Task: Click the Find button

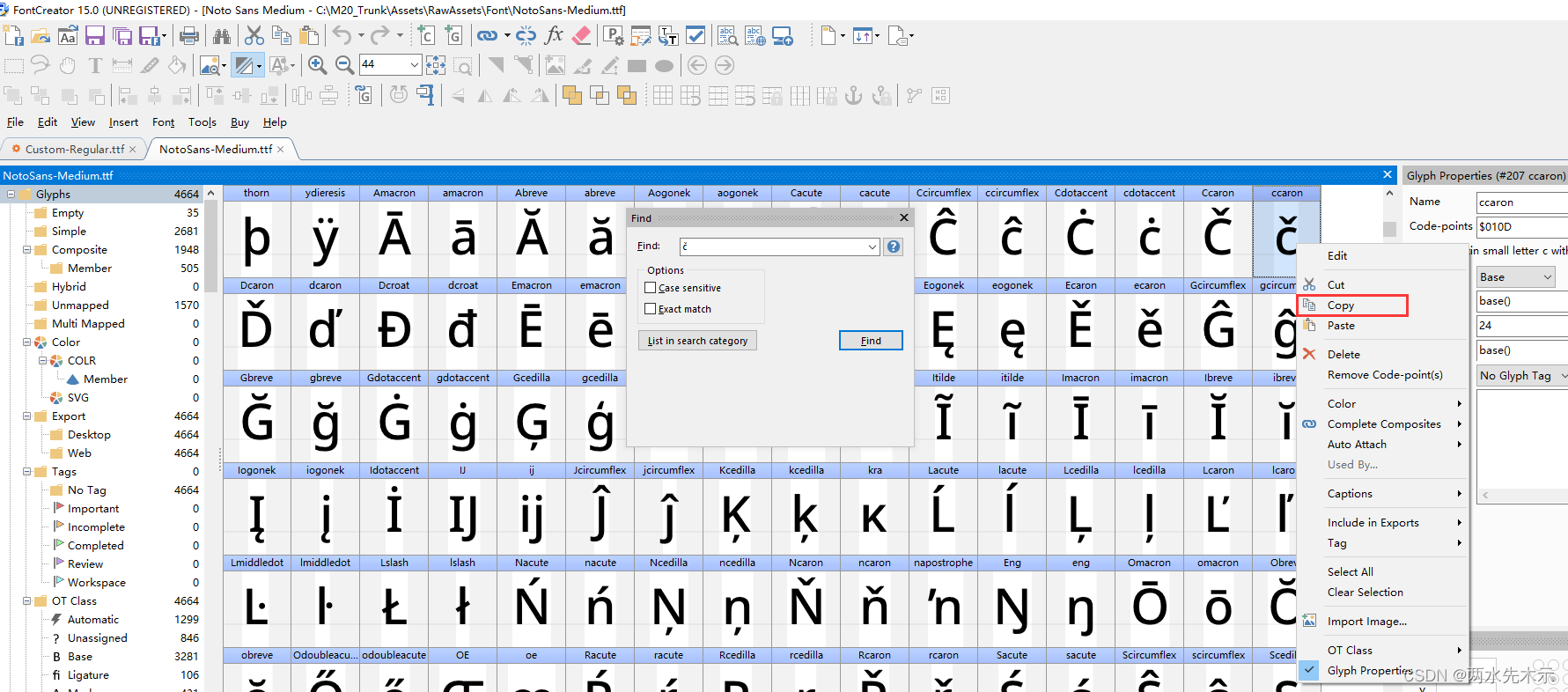Action: coord(871,341)
